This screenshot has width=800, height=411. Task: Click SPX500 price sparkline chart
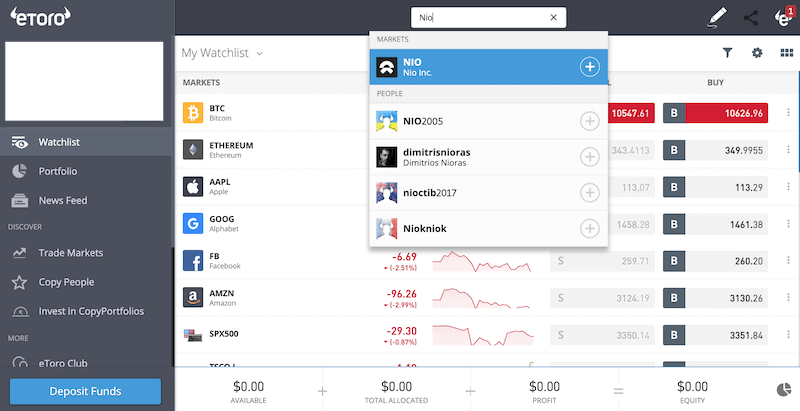coord(482,335)
